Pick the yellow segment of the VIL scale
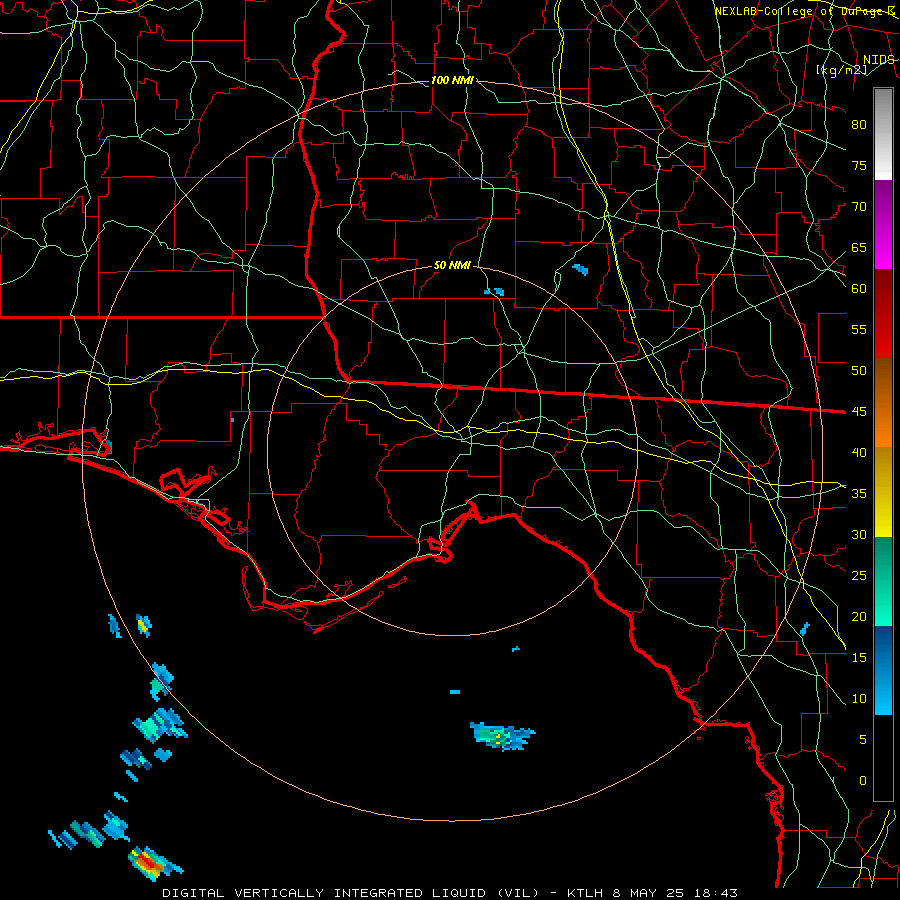This screenshot has width=900, height=900. 883,492
